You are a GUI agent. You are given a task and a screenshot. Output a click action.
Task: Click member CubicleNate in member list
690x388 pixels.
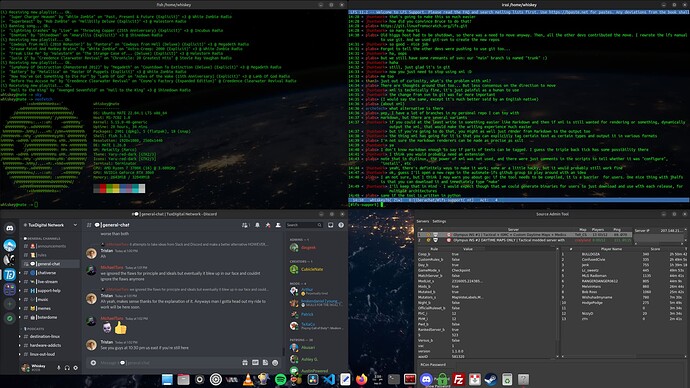tap(312, 269)
